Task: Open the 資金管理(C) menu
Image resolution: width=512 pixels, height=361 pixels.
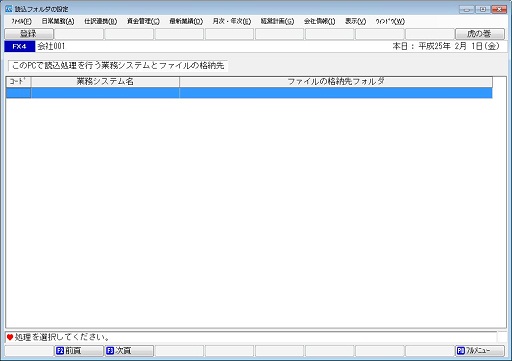Action: click(143, 21)
